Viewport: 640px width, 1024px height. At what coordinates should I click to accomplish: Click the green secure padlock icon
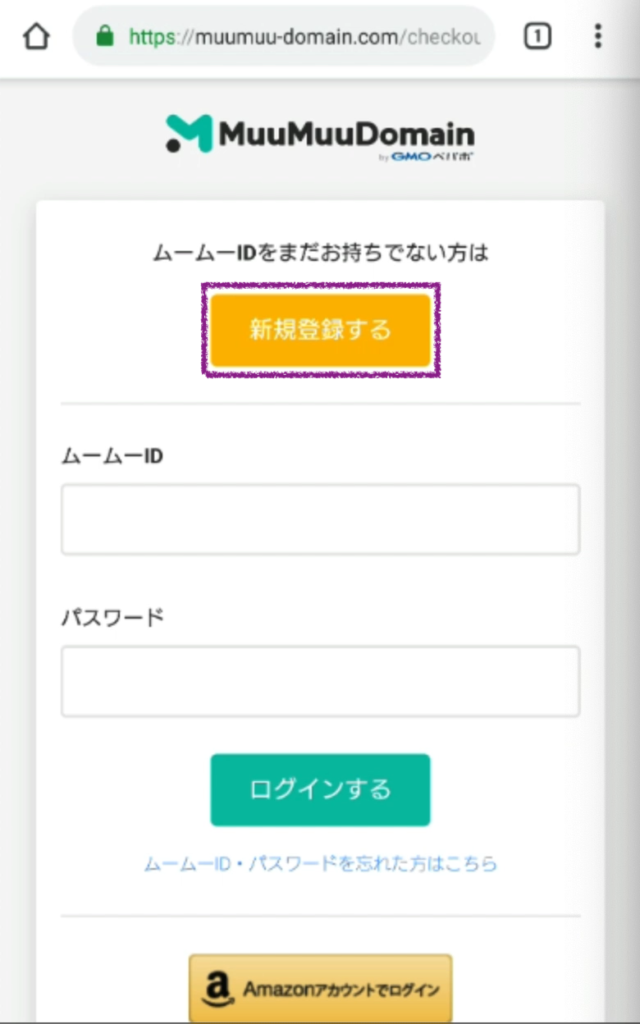[103, 37]
